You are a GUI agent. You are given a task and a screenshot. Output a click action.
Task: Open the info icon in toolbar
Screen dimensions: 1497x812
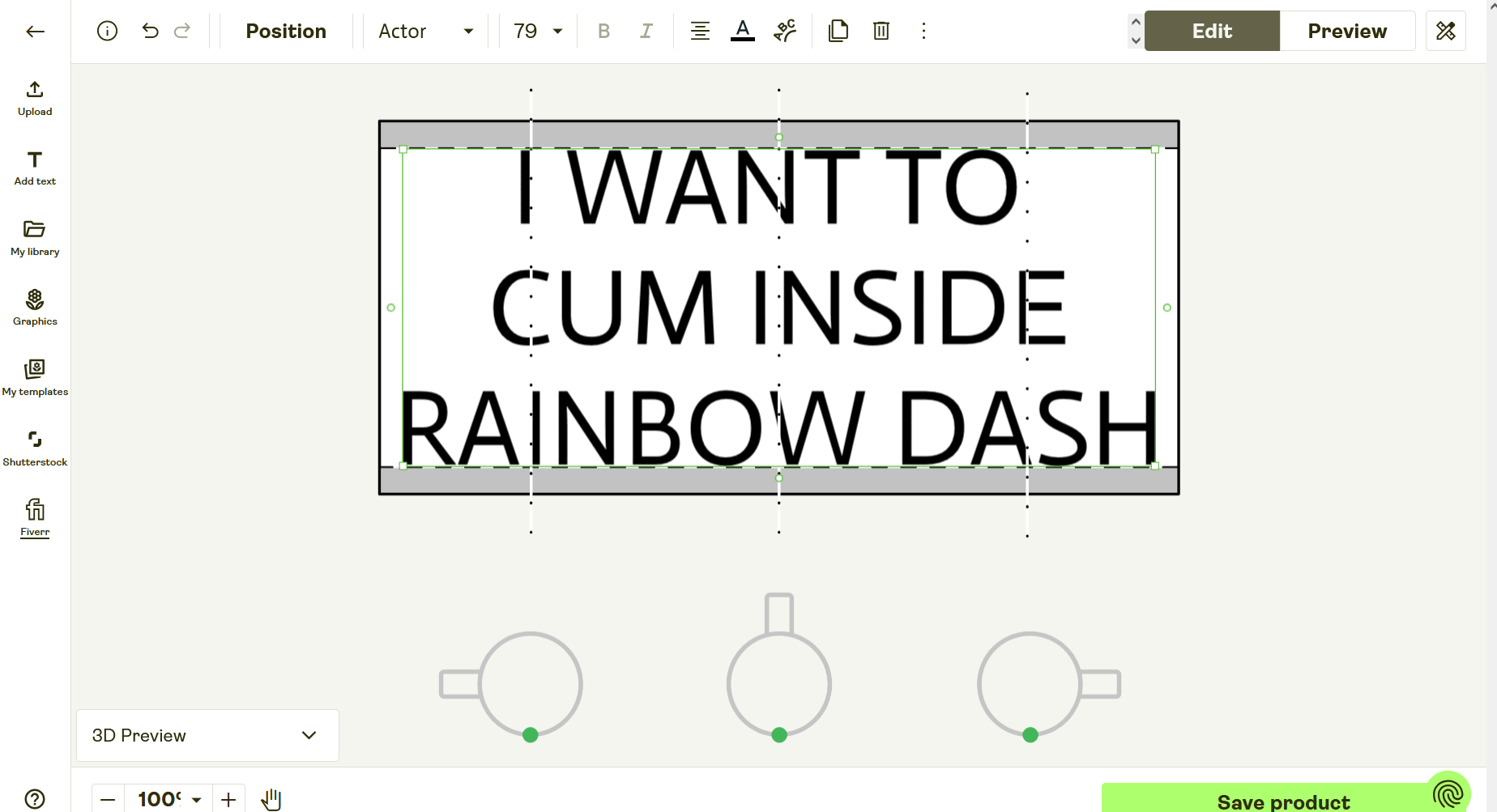pyautogui.click(x=107, y=31)
